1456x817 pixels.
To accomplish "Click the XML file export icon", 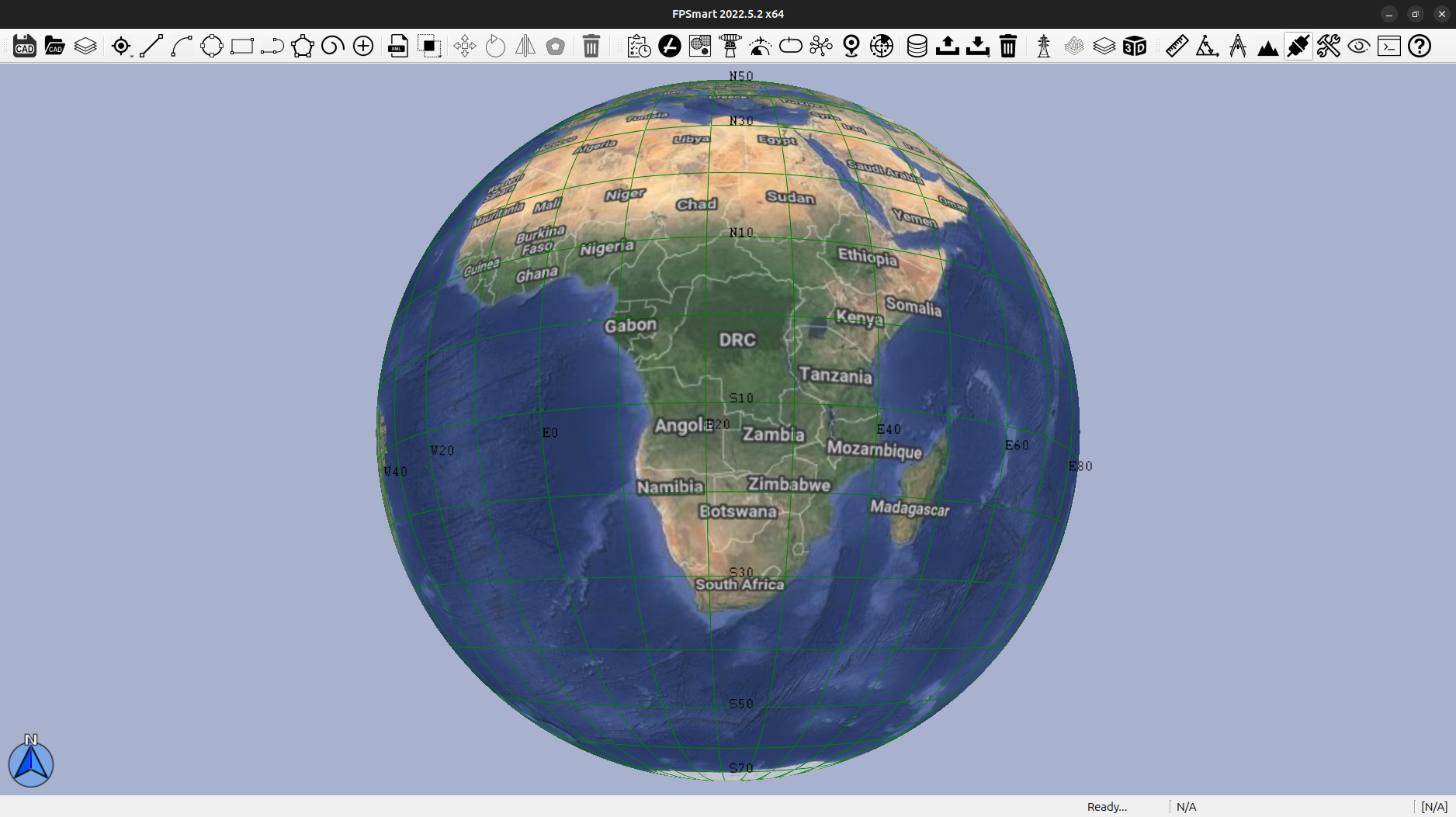I will point(398,47).
